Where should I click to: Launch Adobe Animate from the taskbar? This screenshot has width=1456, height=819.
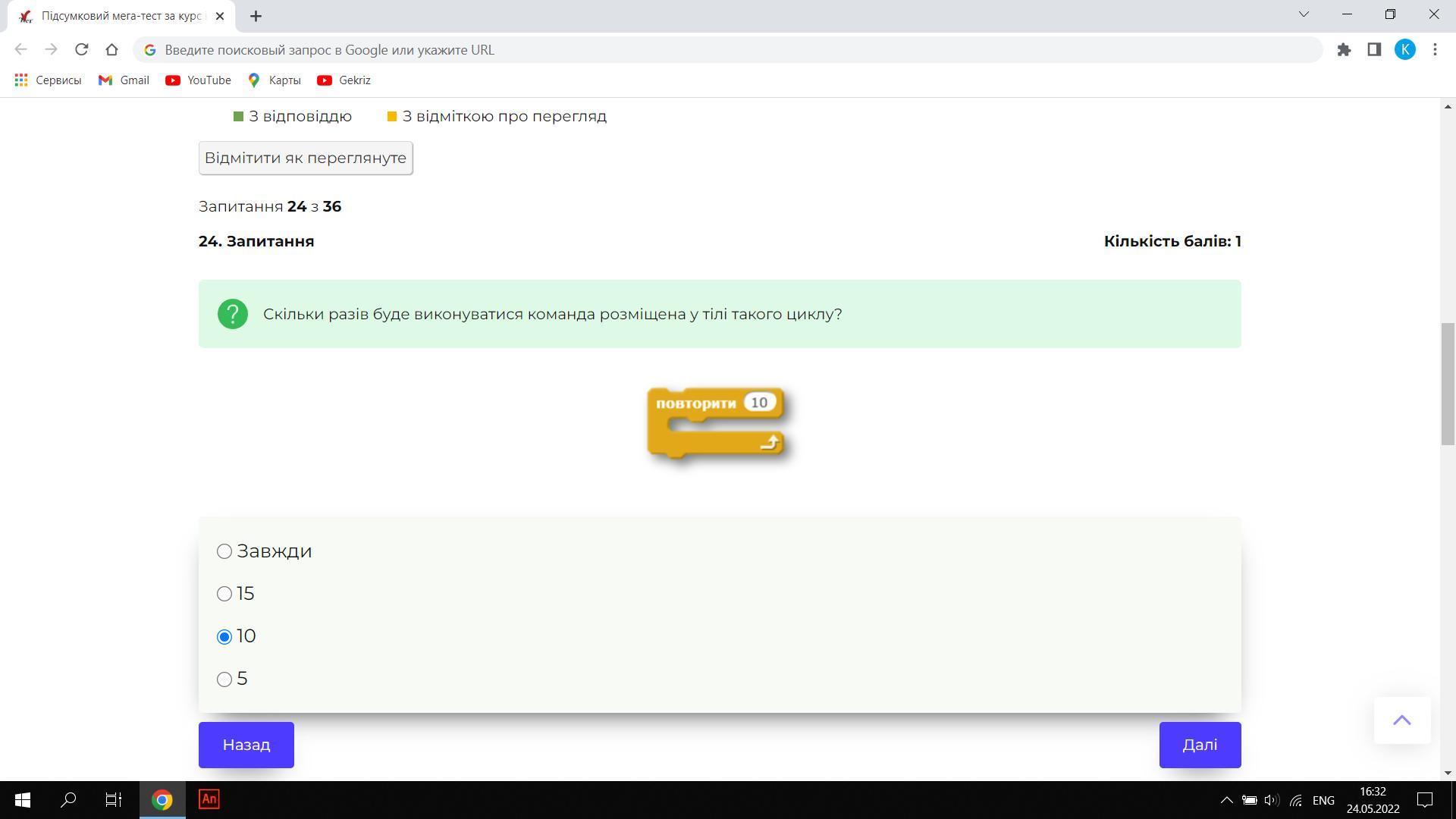(x=209, y=799)
